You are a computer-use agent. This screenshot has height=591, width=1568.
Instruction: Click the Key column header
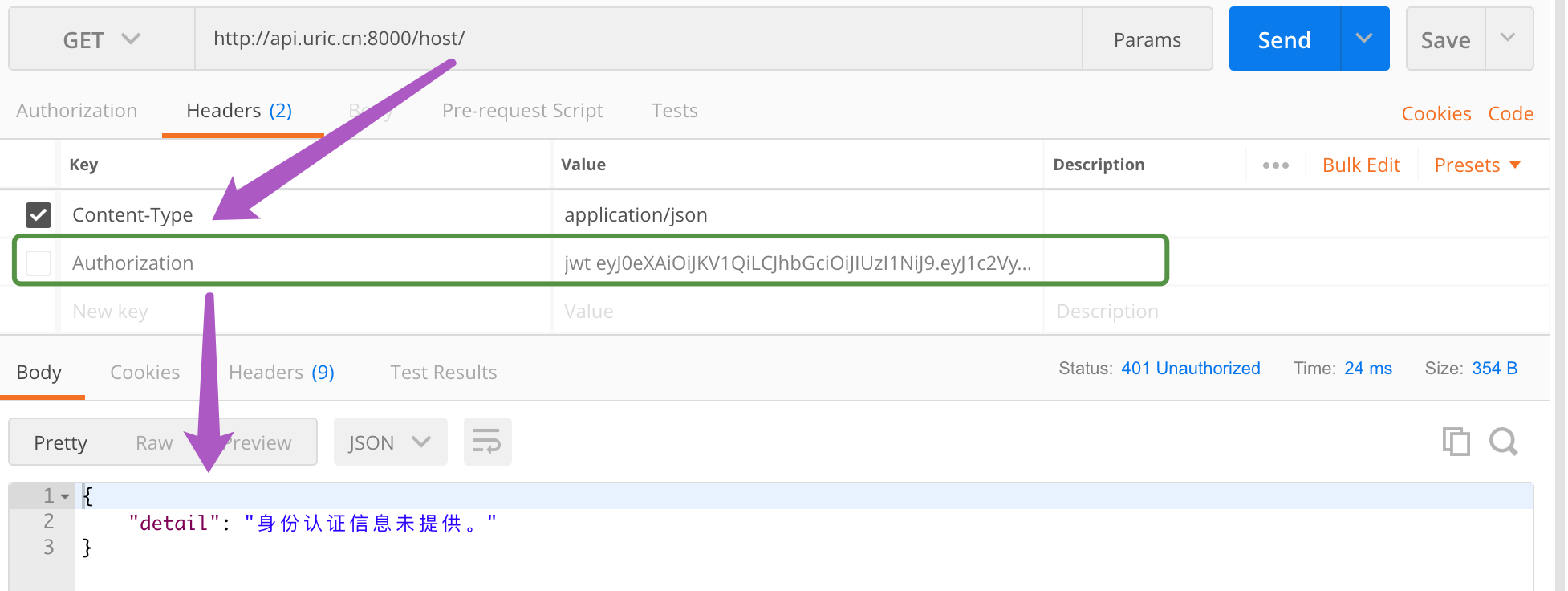tap(83, 165)
